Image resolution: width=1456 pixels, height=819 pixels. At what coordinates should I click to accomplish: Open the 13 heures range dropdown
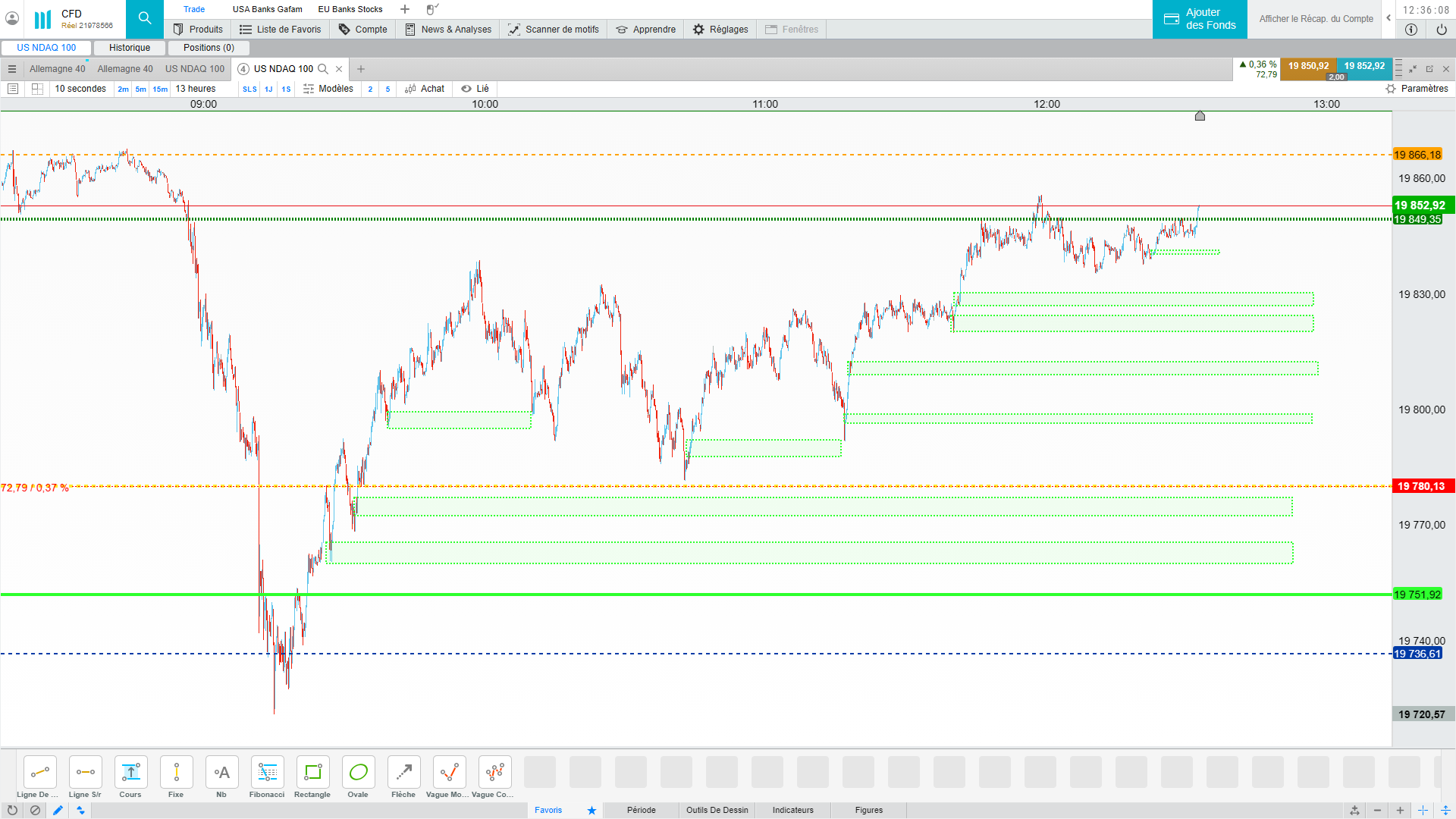pyautogui.click(x=196, y=89)
